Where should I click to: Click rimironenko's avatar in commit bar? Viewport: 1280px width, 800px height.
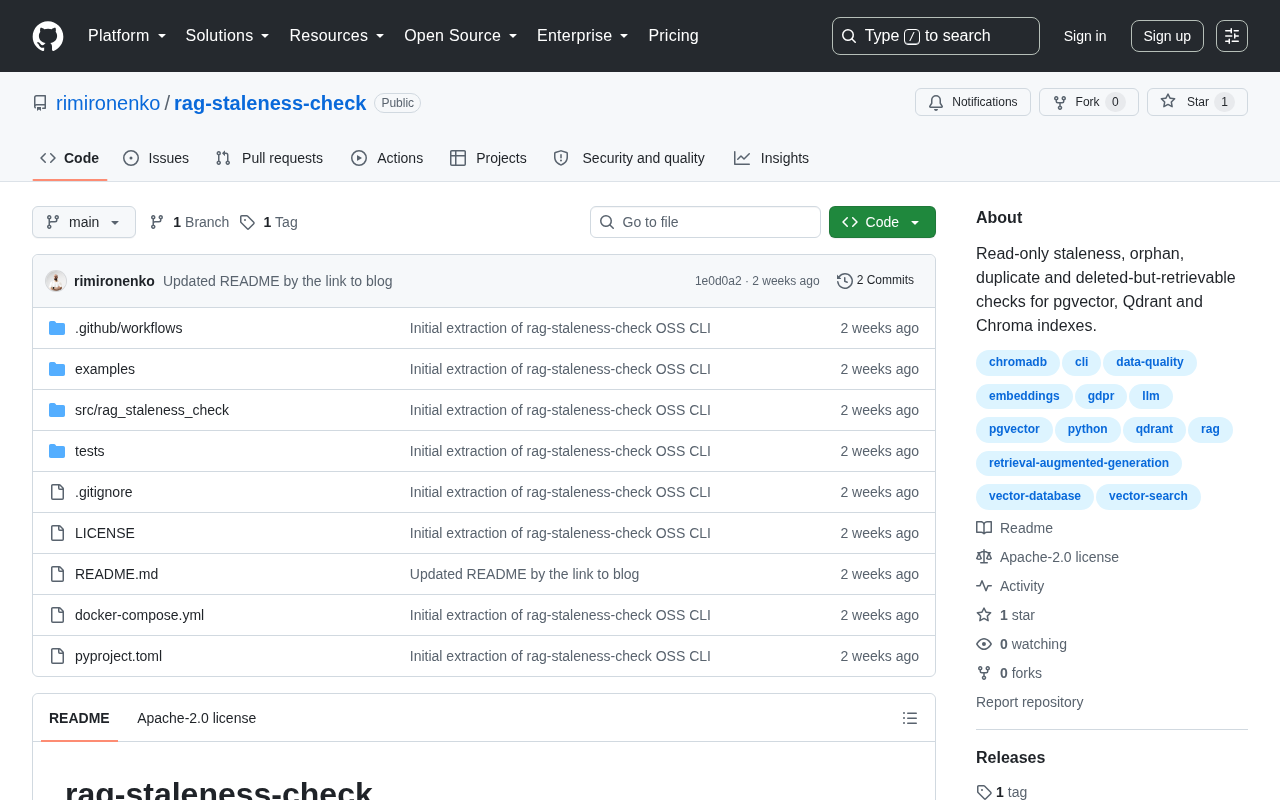tap(56, 281)
